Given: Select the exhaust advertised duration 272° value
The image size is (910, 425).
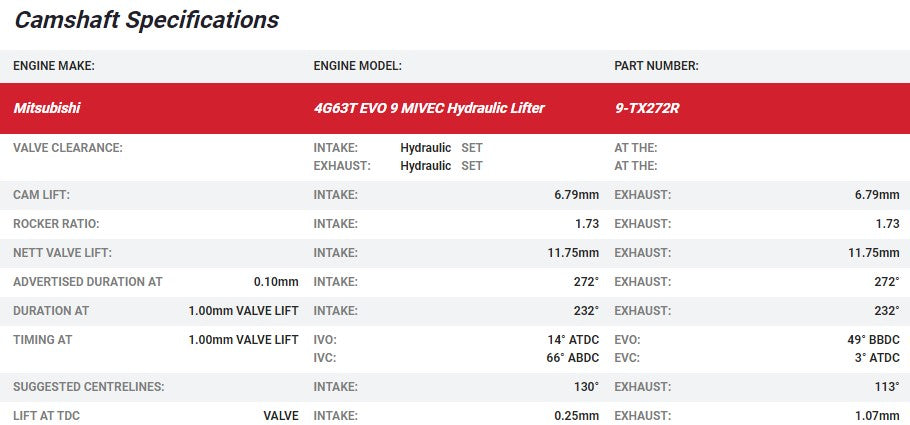Looking at the screenshot, I should (x=886, y=282).
